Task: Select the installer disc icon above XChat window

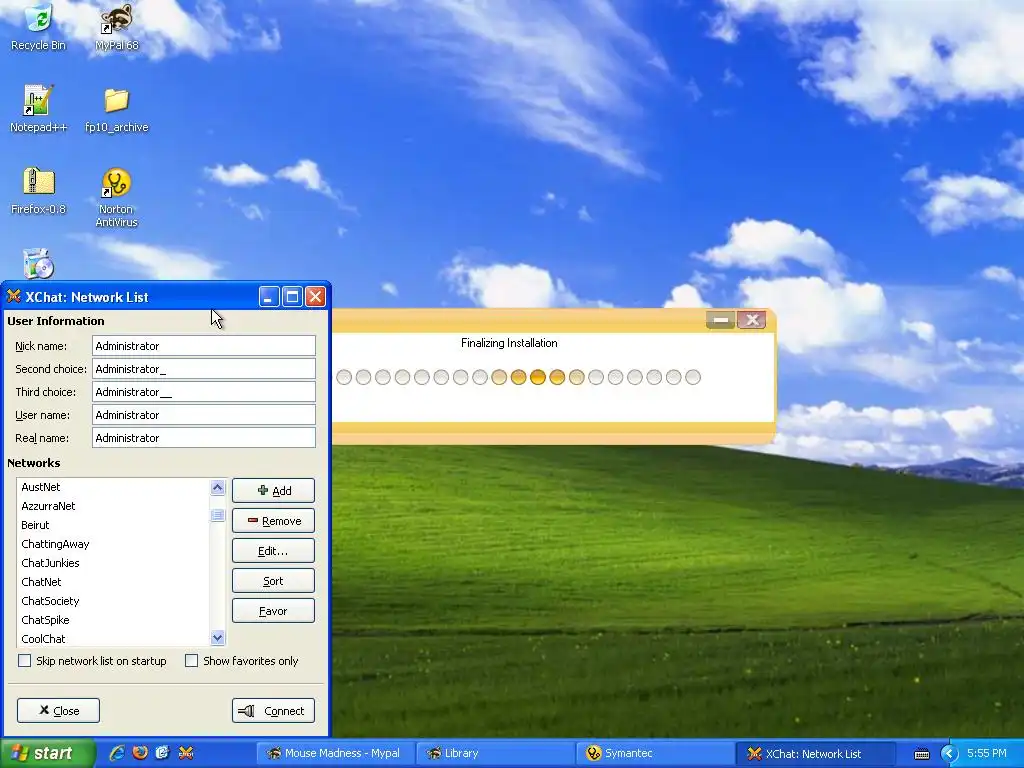Action: [x=39, y=263]
